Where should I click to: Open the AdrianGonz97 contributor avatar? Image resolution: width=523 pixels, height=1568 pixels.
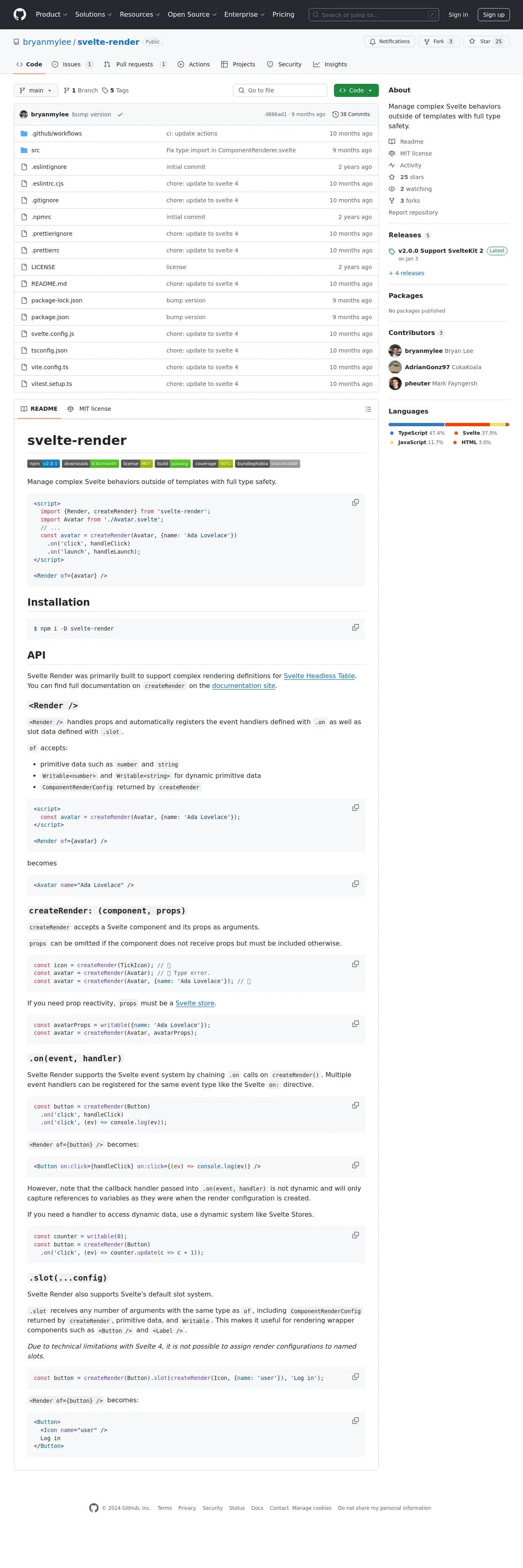pyautogui.click(x=395, y=367)
